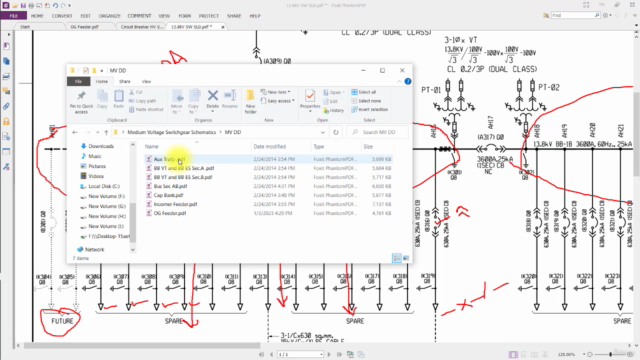The width and height of the screenshot is (640, 360).
Task: Open Foxit comments panel icon in left sidebar
Action: (7, 91)
